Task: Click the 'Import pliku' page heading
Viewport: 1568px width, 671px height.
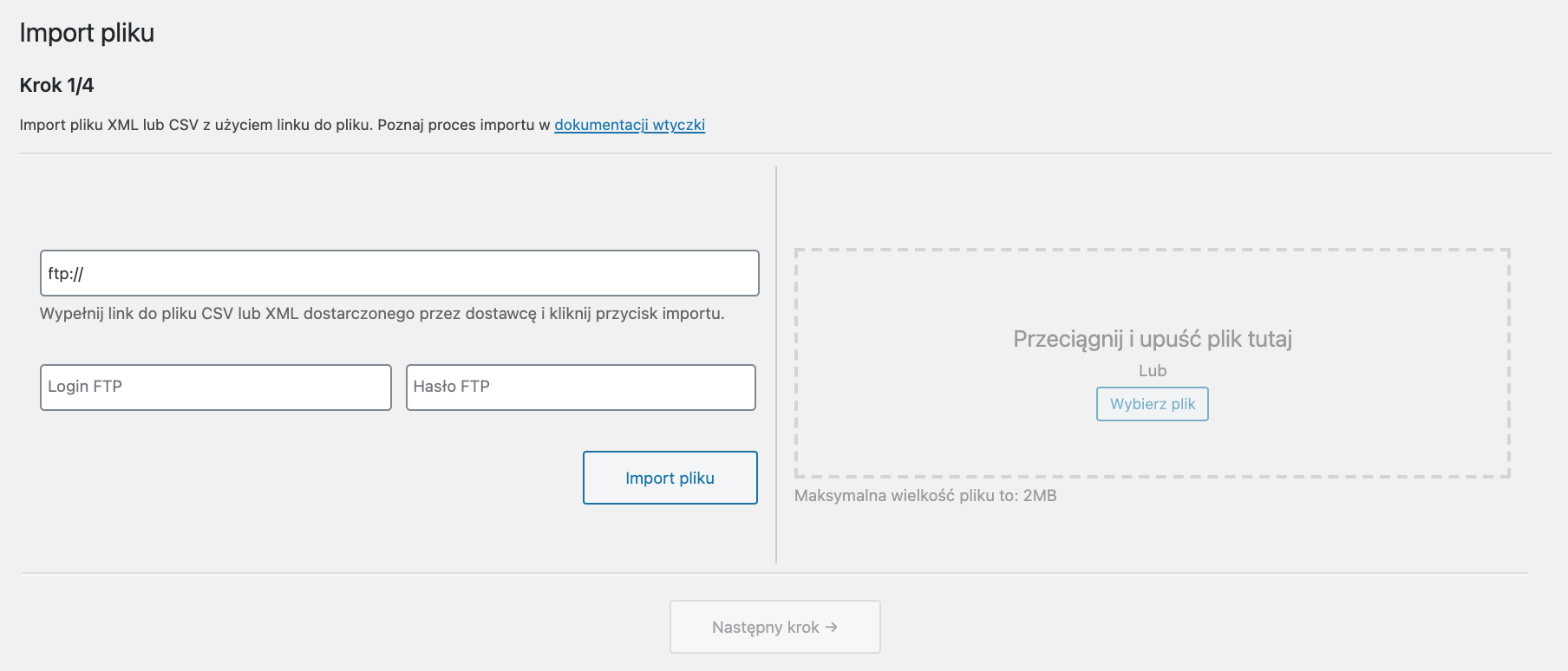Action: 87,33
